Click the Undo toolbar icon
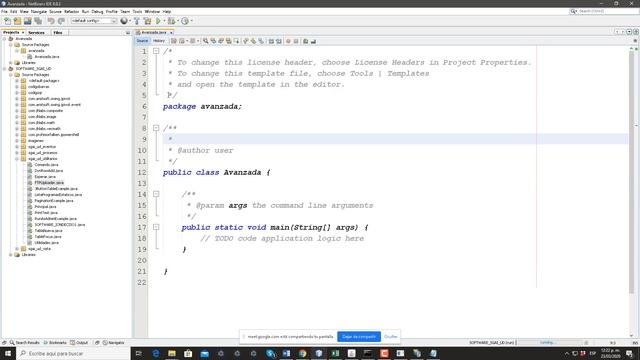 click(51, 21)
